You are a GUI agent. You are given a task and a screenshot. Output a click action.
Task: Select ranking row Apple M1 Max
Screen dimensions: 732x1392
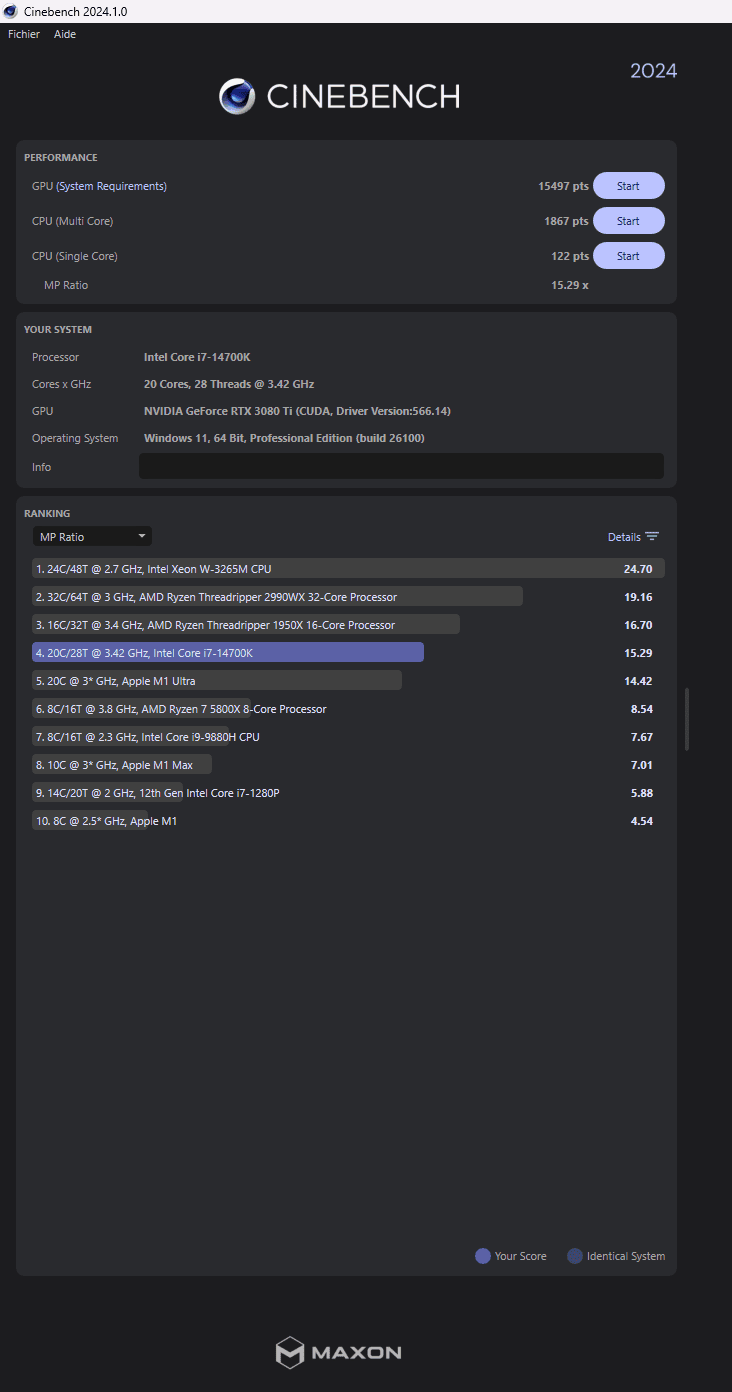(348, 765)
